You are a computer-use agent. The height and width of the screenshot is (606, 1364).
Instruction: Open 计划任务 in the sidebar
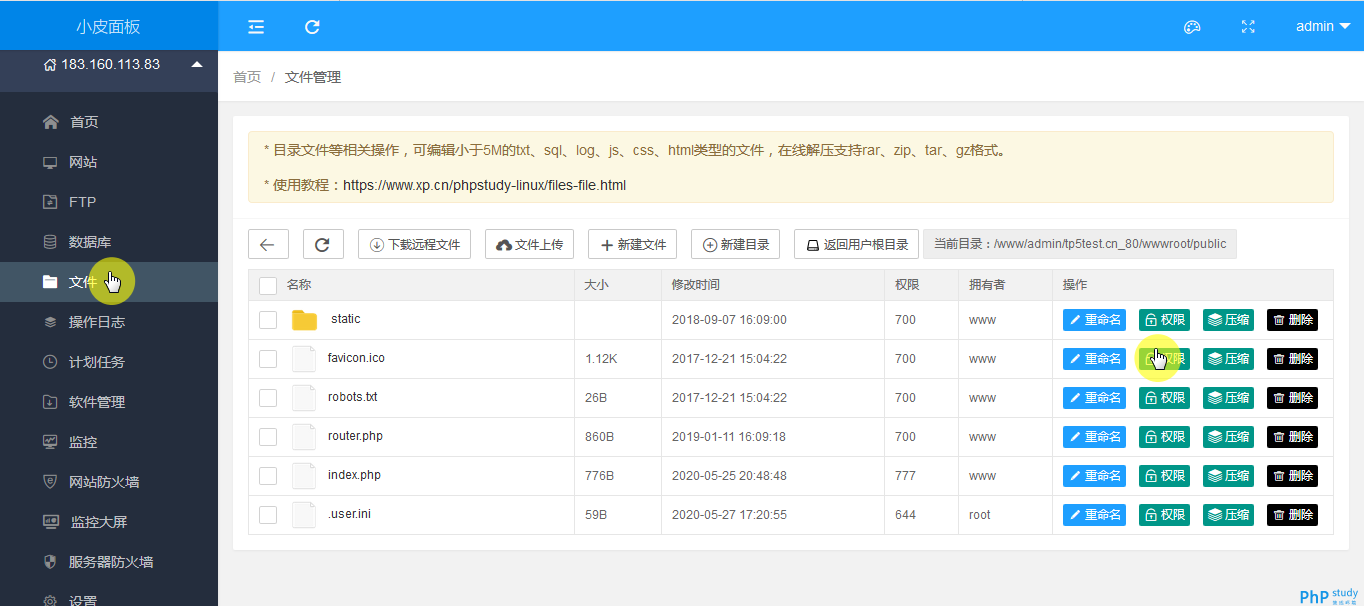click(x=109, y=362)
